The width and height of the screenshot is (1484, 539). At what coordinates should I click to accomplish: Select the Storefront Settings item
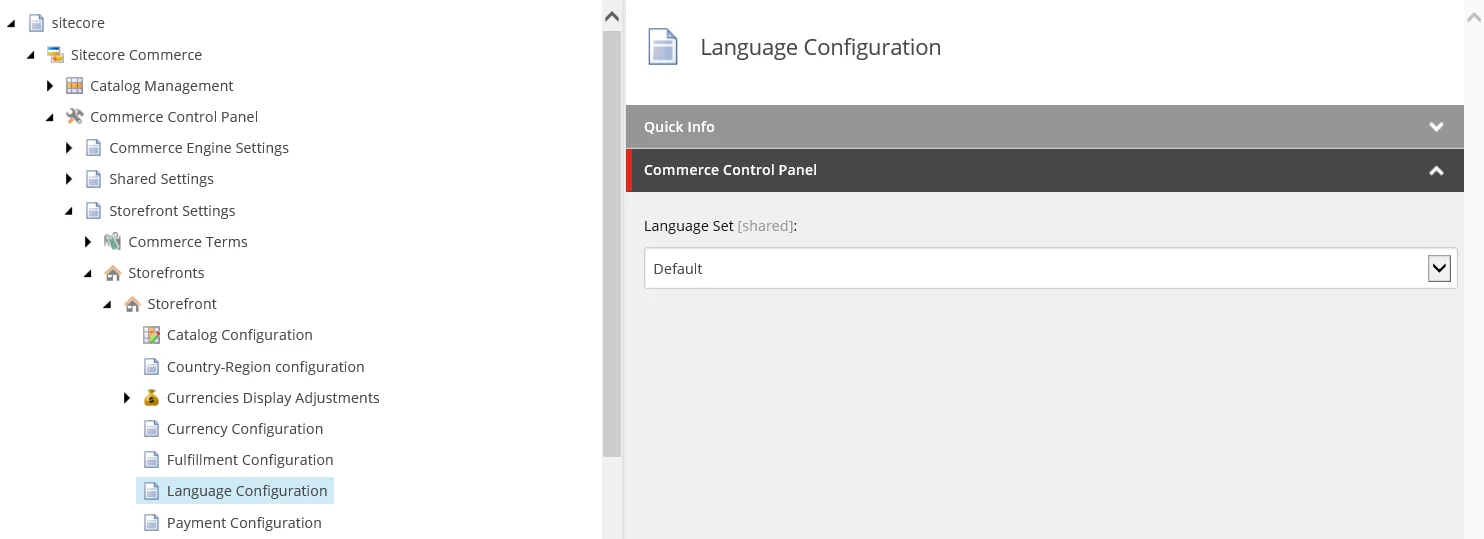coord(172,210)
